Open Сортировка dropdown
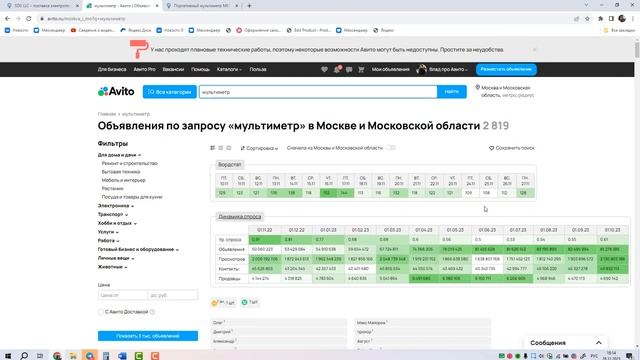This screenshot has width=640, height=360. pyautogui.click(x=259, y=148)
